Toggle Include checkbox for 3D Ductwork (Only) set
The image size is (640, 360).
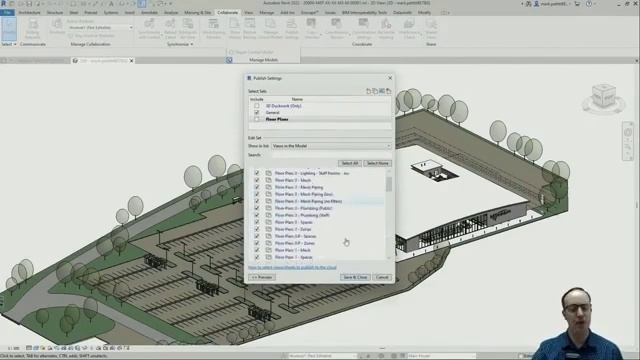coord(257,106)
